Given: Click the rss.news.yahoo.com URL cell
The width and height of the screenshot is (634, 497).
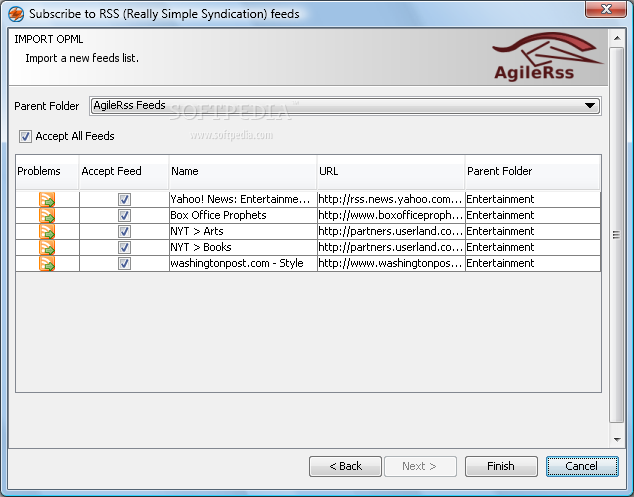Looking at the screenshot, I should 391,199.
